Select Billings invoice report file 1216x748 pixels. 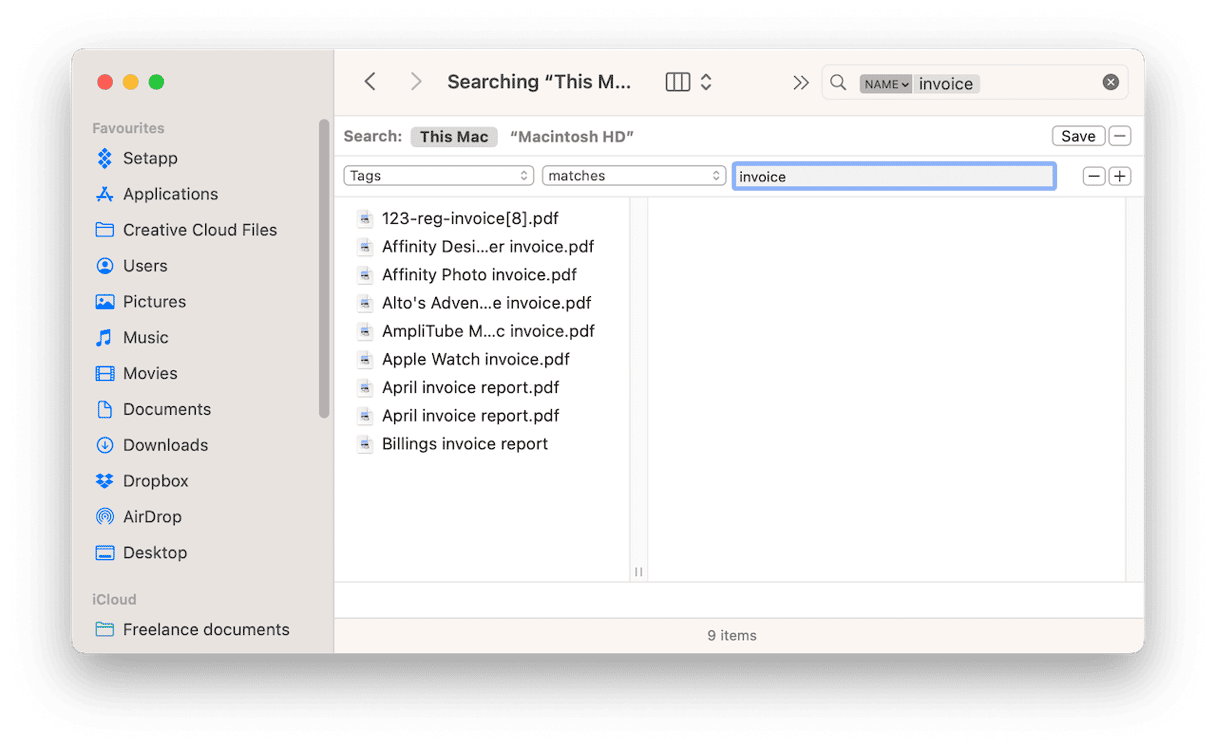click(465, 444)
